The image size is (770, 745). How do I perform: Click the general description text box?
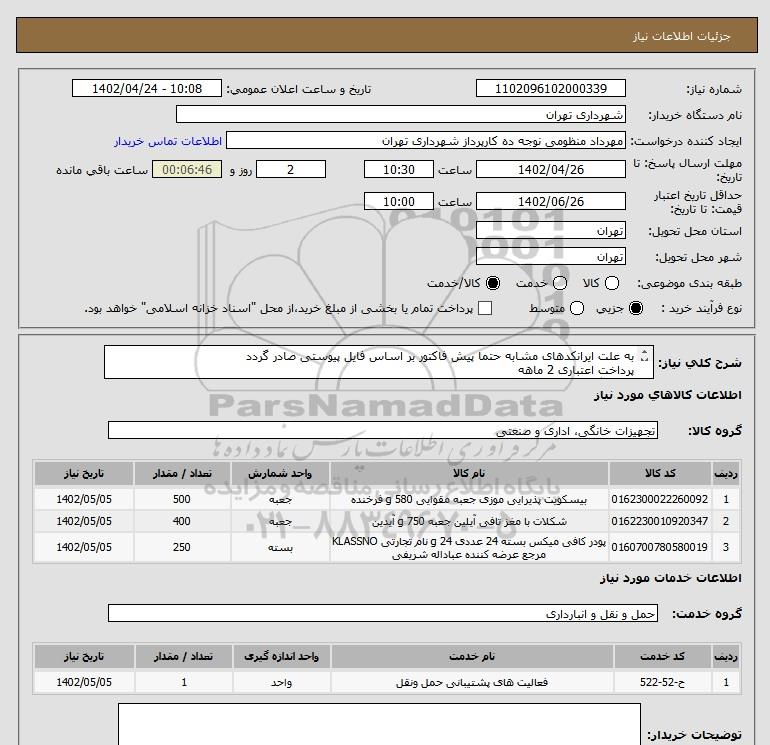tap(379, 362)
